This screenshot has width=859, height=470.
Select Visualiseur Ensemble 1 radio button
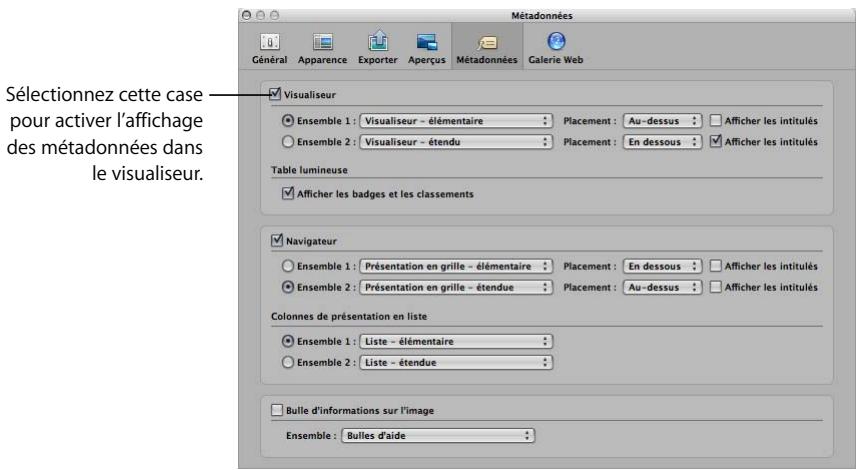coord(288,121)
